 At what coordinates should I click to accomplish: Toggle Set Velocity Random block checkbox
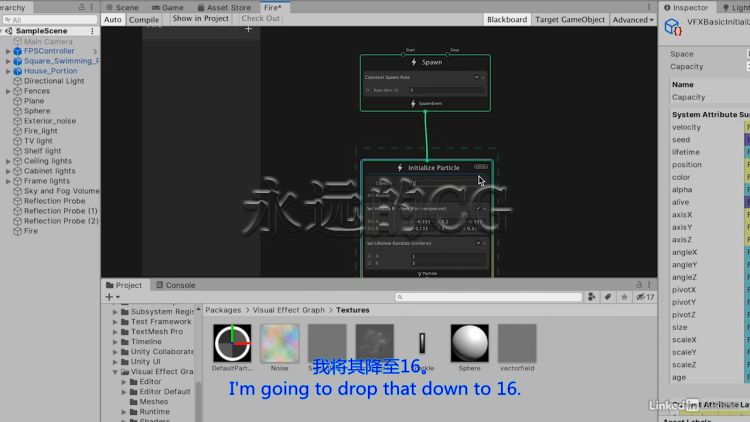[x=478, y=209]
